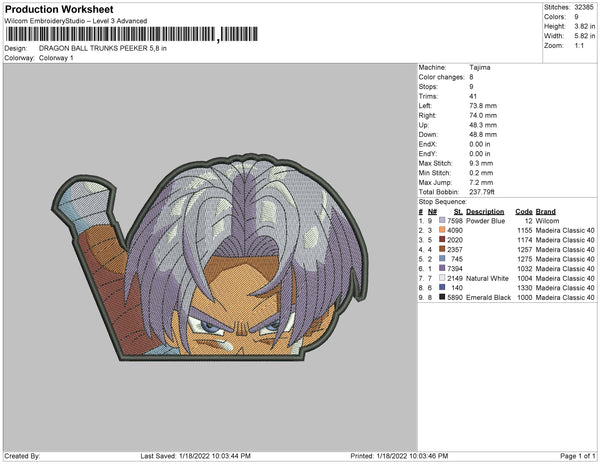Image resolution: width=600 pixels, height=464 pixels.
Task: Click the 'Powder Blue' description text
Action: tap(485, 221)
